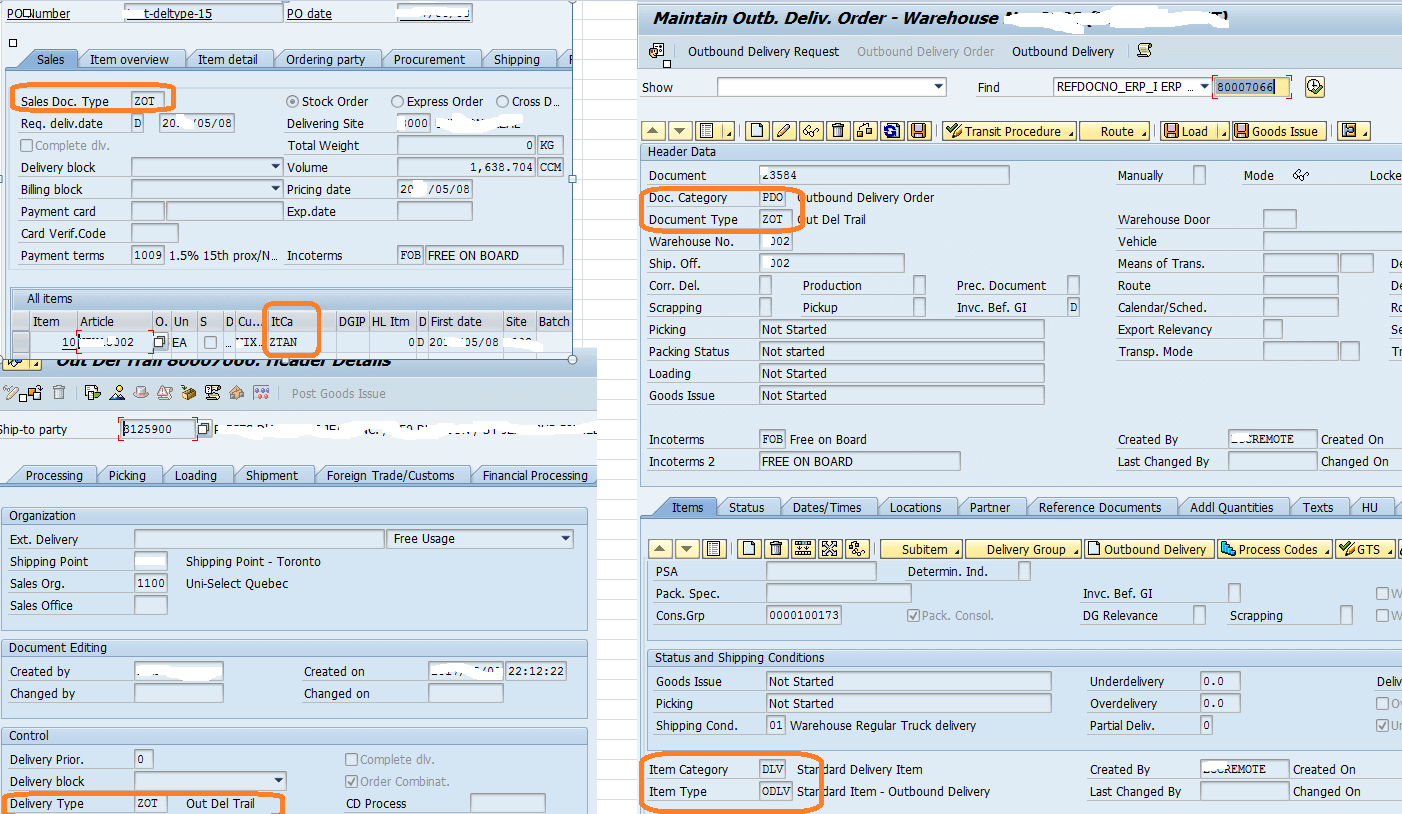Open the Process Codes dropdown button
The height and width of the screenshot is (814, 1402).
(x=1273, y=549)
